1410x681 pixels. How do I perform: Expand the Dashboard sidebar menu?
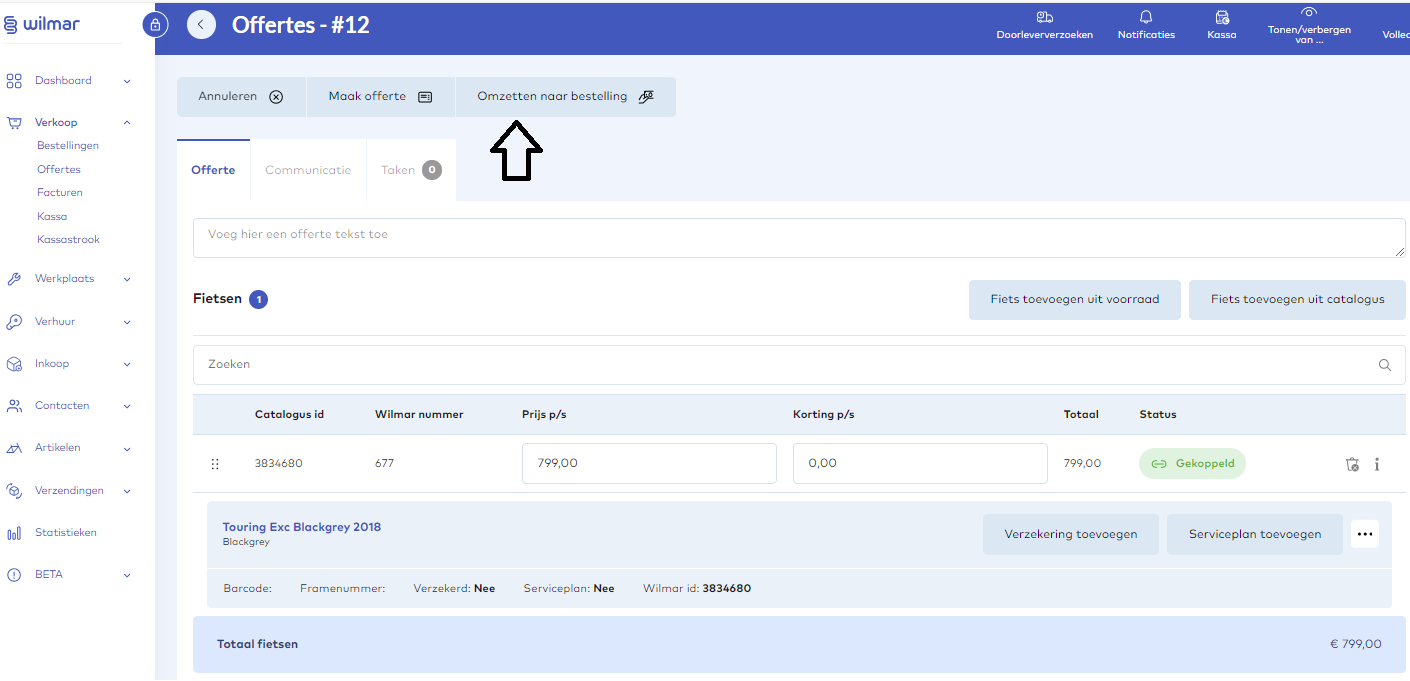(x=127, y=81)
